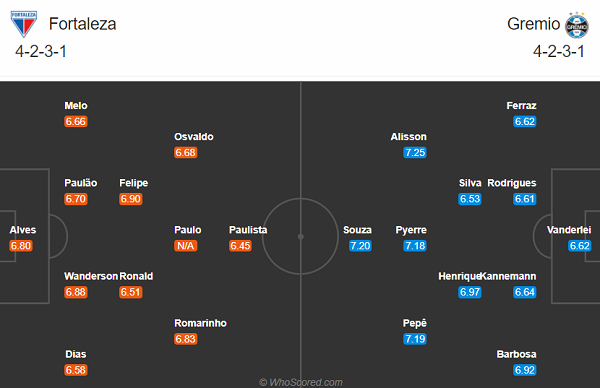
Task: Click Melo's 6.66 rating badge
Action: (x=76, y=122)
